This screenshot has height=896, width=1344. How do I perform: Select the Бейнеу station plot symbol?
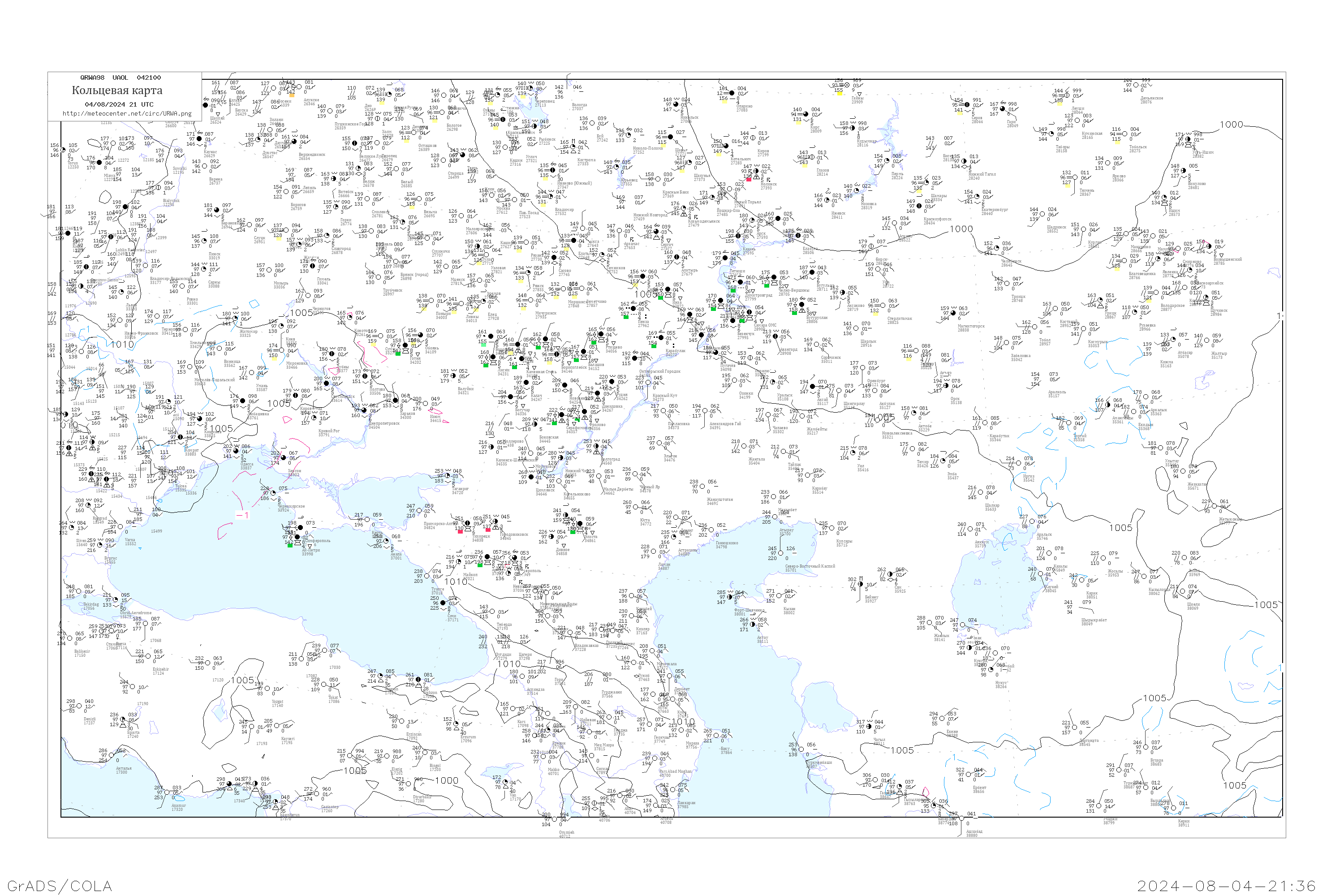click(861, 584)
